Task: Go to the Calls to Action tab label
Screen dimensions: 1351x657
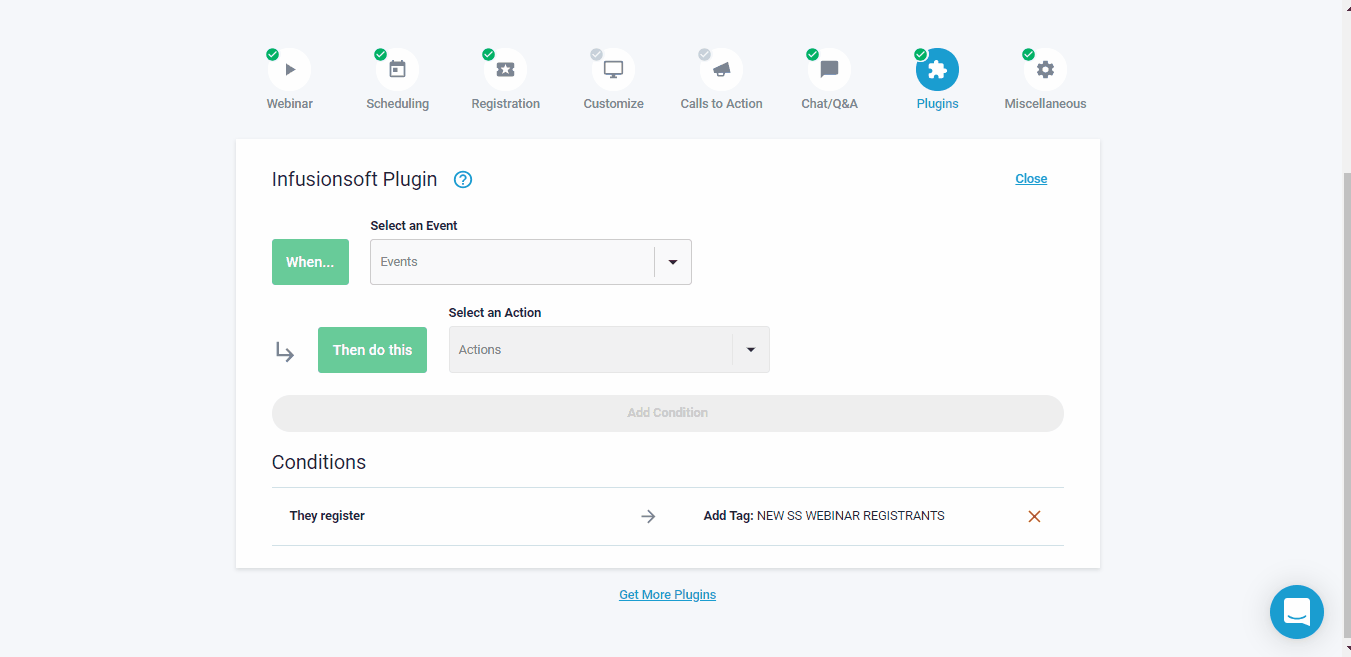Action: click(722, 104)
